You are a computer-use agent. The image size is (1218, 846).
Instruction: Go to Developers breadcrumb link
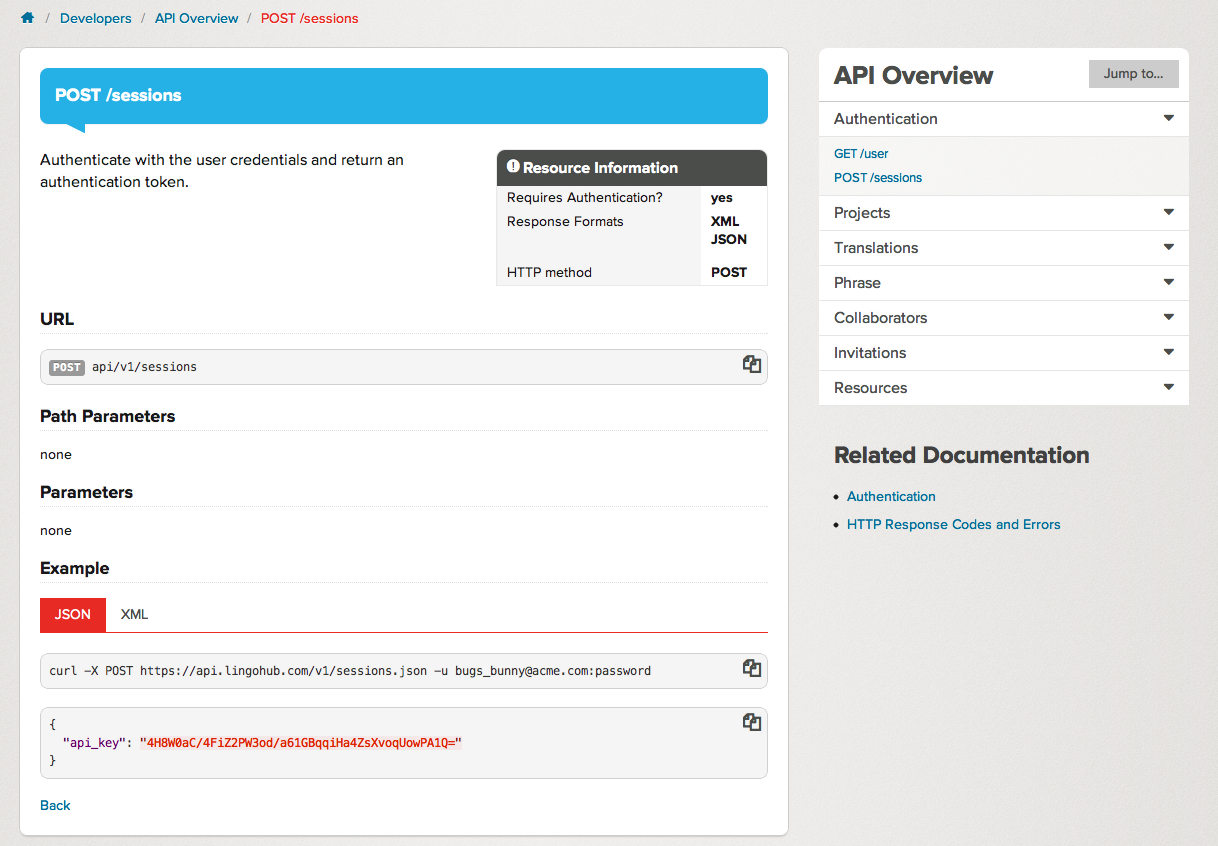(95, 18)
